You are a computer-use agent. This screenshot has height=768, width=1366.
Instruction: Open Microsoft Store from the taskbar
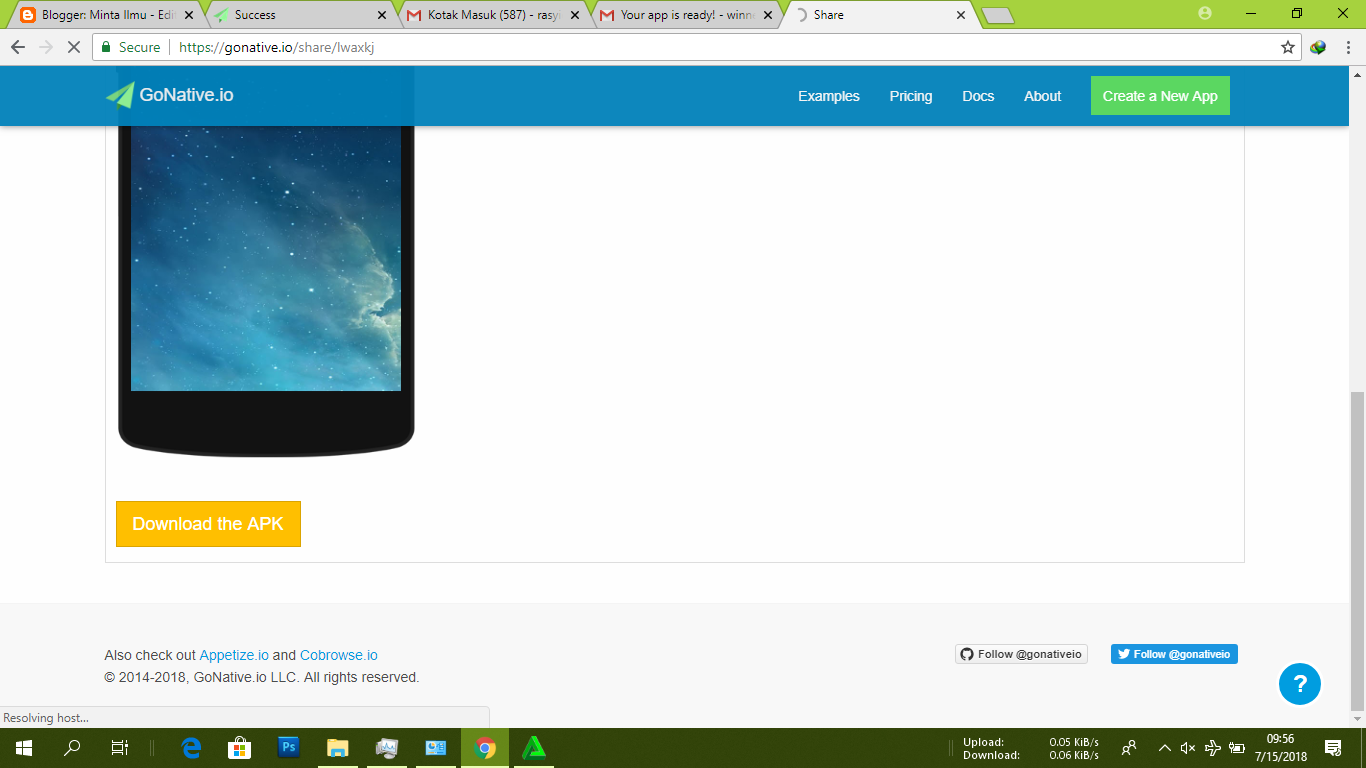(x=239, y=748)
